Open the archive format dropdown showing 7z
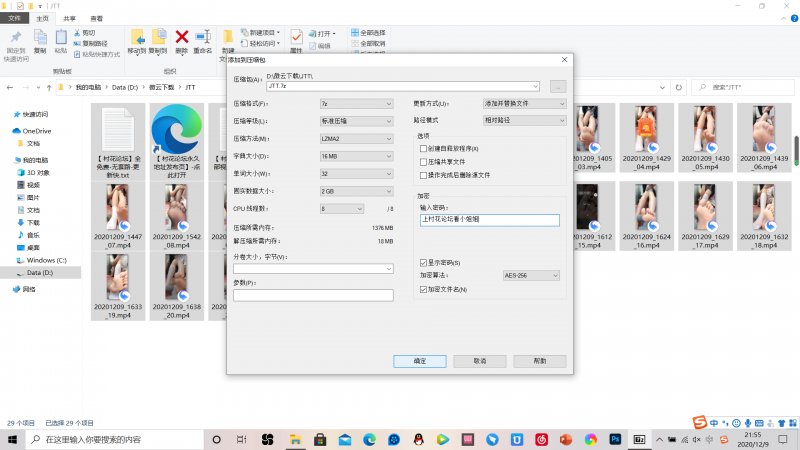 (356, 103)
